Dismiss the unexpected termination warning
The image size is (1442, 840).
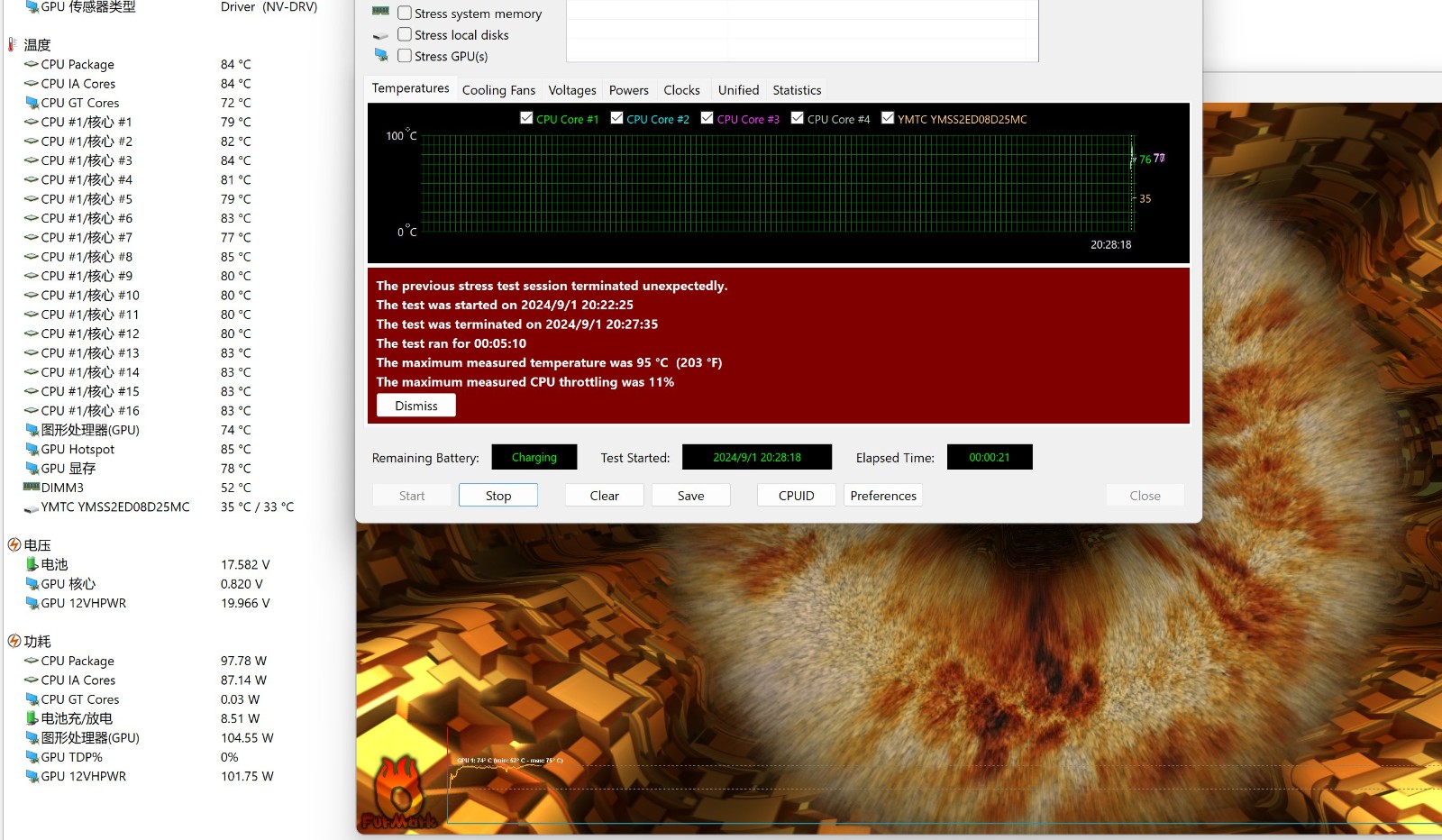[x=416, y=406]
